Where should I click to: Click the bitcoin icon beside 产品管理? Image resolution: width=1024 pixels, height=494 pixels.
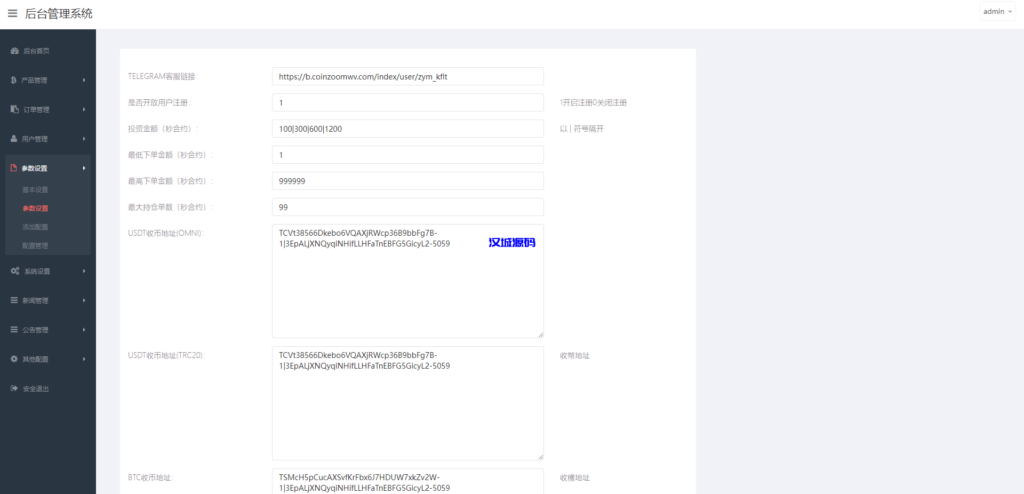pyautogui.click(x=14, y=80)
